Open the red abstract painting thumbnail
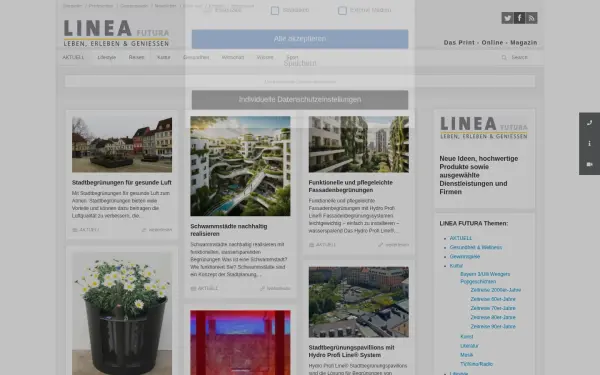 tap(240, 342)
